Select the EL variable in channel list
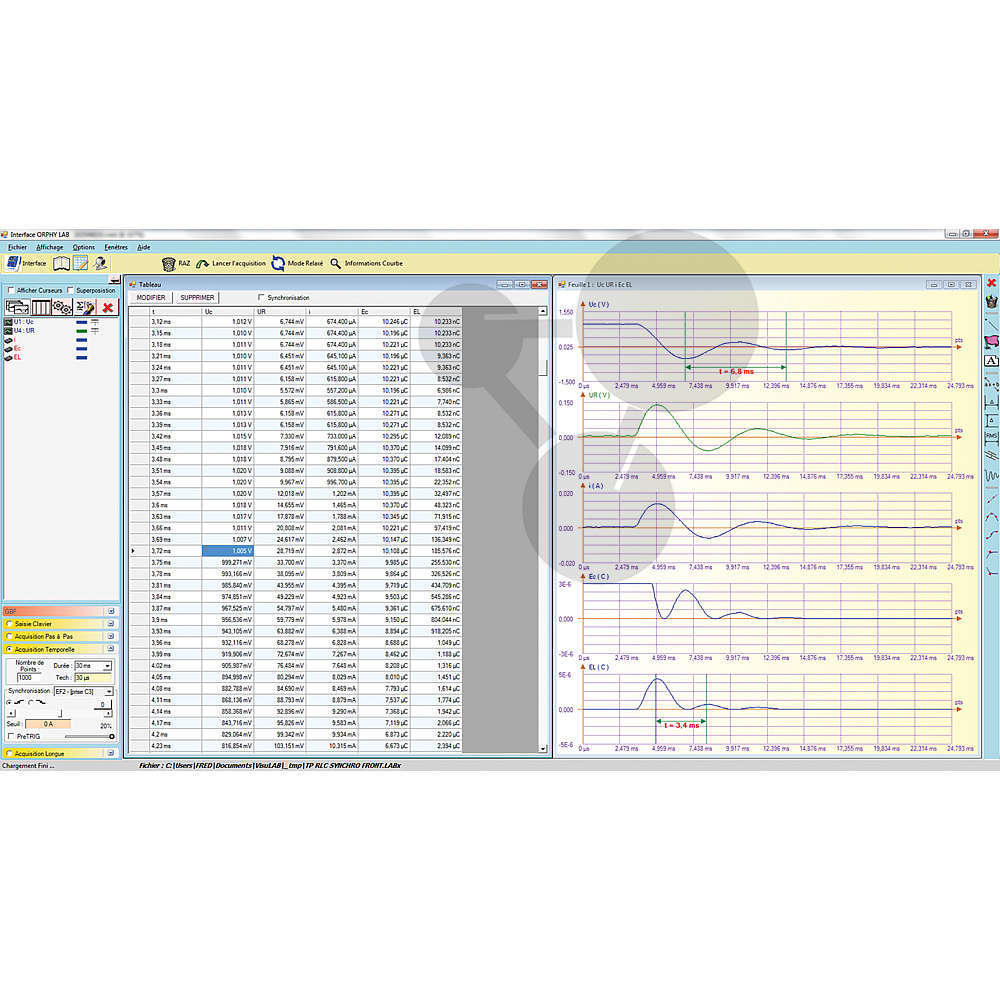 tap(13, 358)
